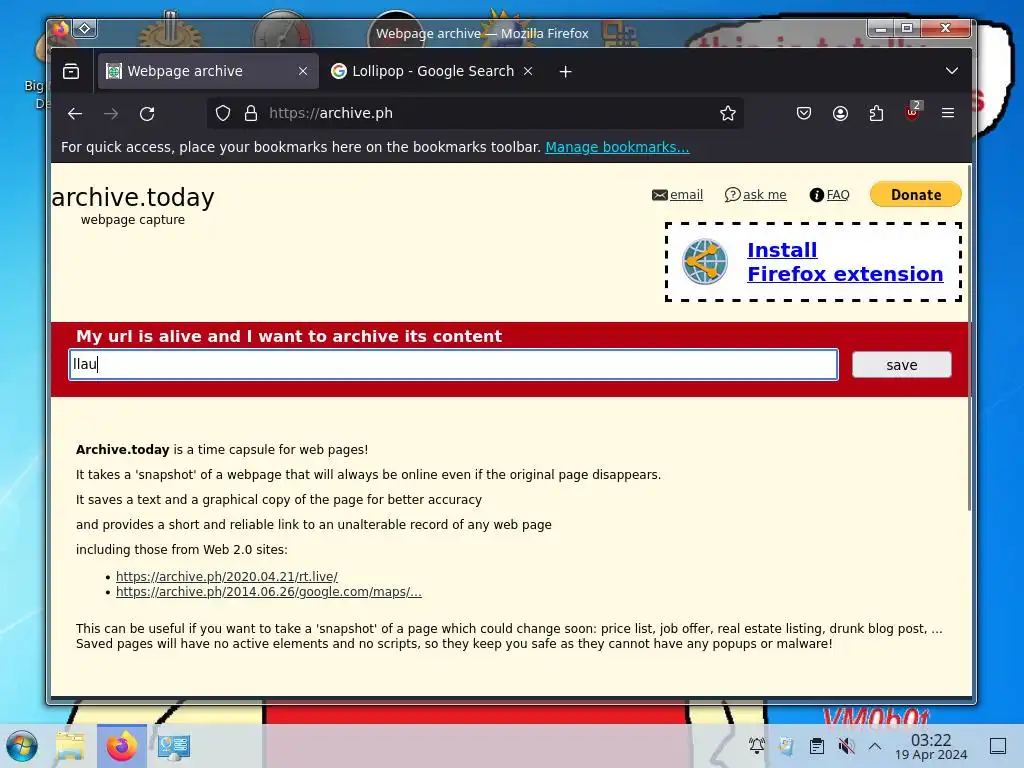The height and width of the screenshot is (768, 1024).
Task: Click the notification bell tray icon
Action: coord(757,746)
